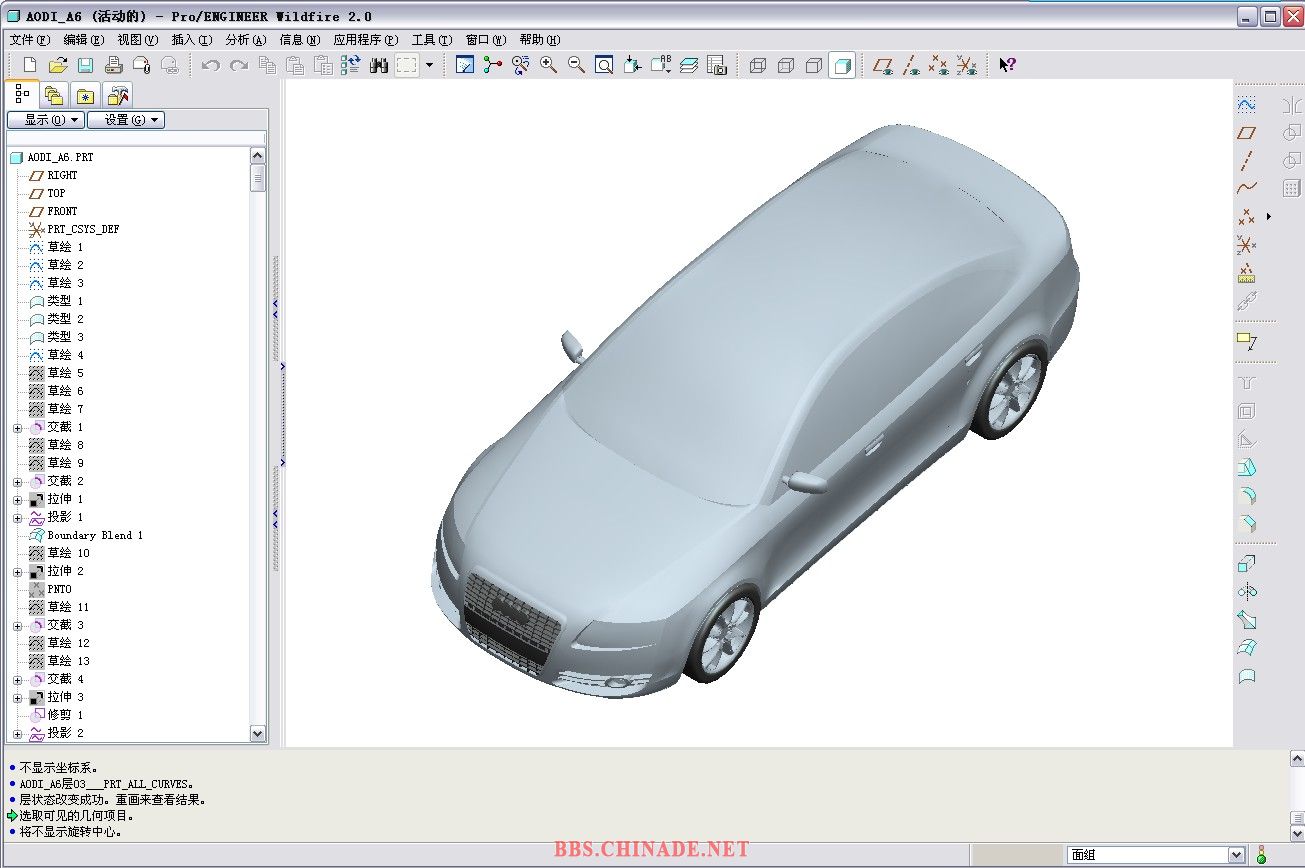Click the Zoom In magnifier icon

click(x=549, y=65)
